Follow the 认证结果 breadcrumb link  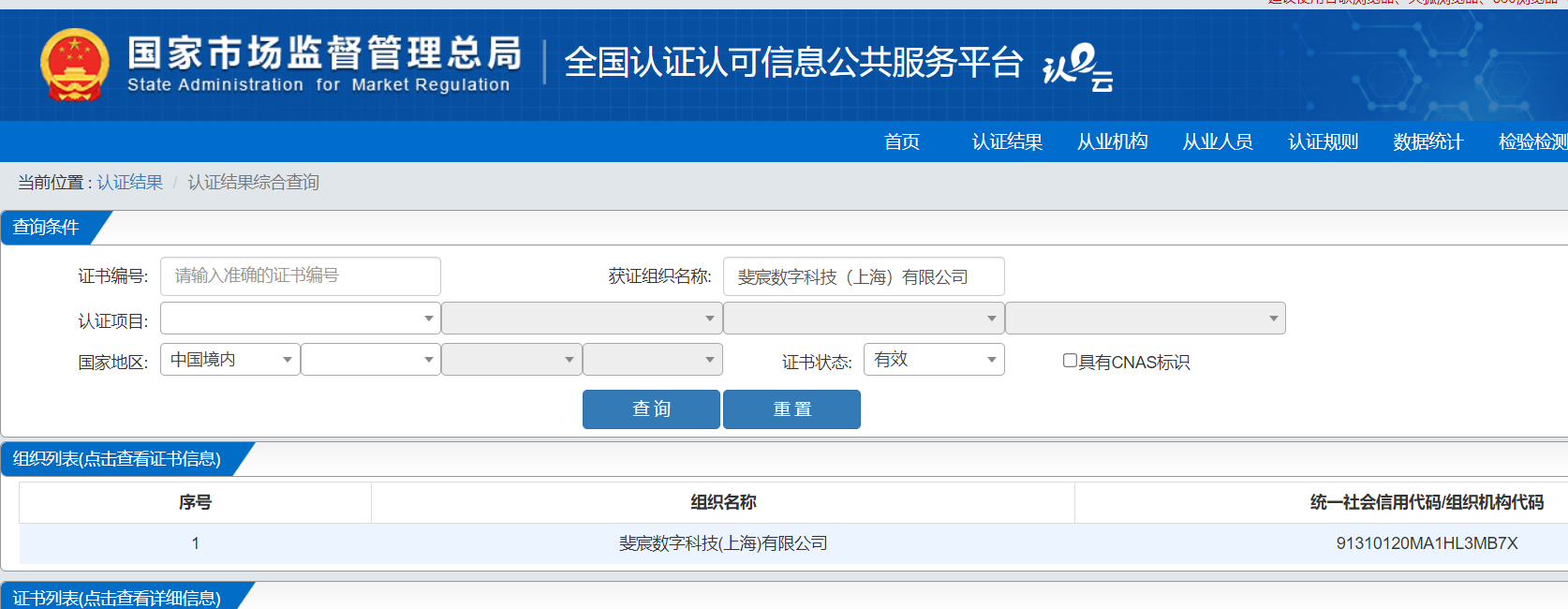tap(130, 182)
